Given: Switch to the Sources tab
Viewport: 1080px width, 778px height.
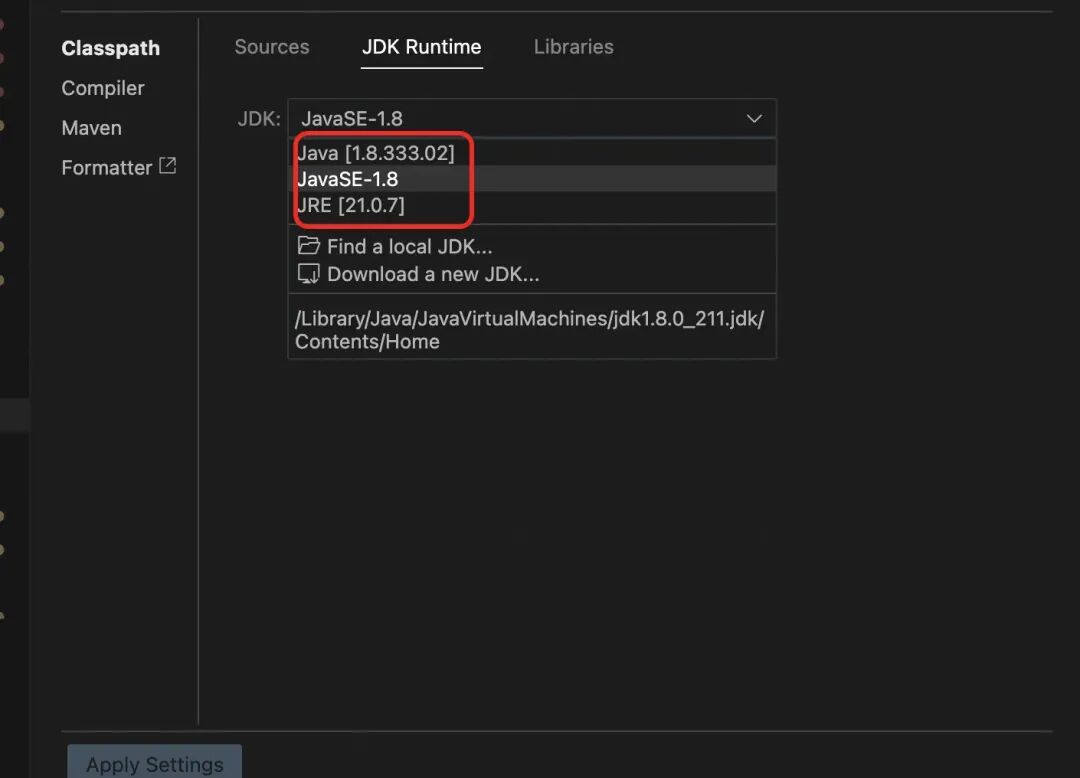Looking at the screenshot, I should [272, 47].
